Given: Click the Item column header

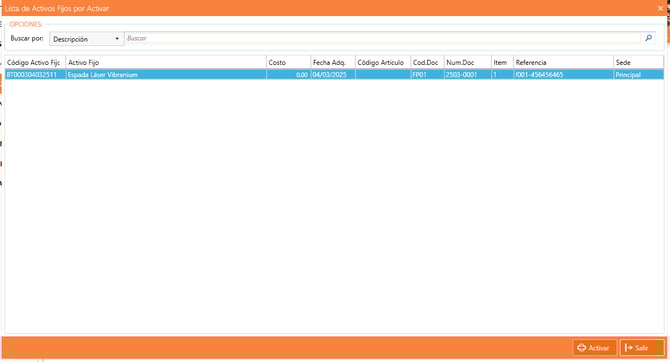Looking at the screenshot, I should coord(502,62).
